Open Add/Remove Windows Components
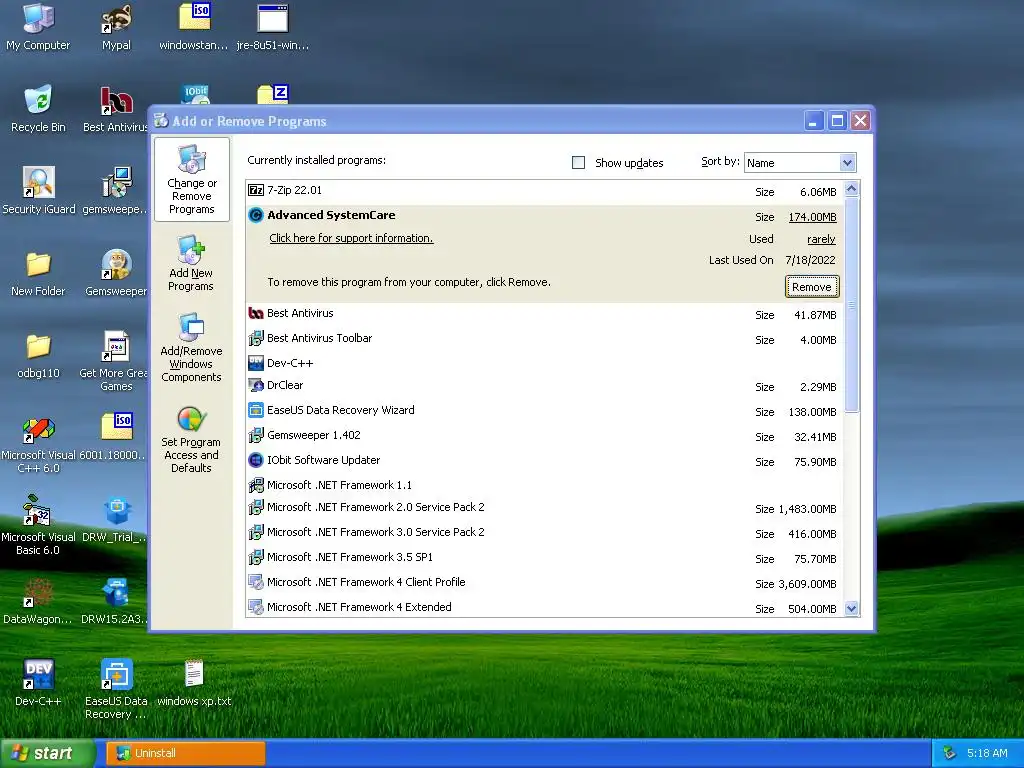Screen dimensions: 1024x768 191,348
